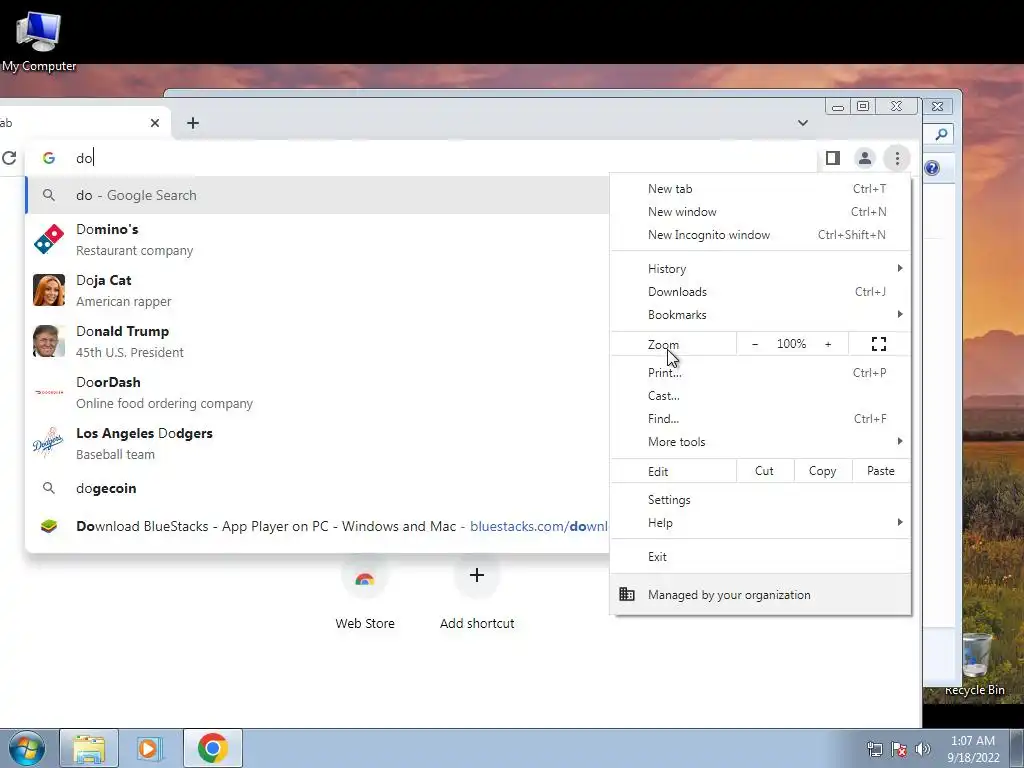Open the media player taskbar icon
This screenshot has height=768, width=1024.
[150, 748]
